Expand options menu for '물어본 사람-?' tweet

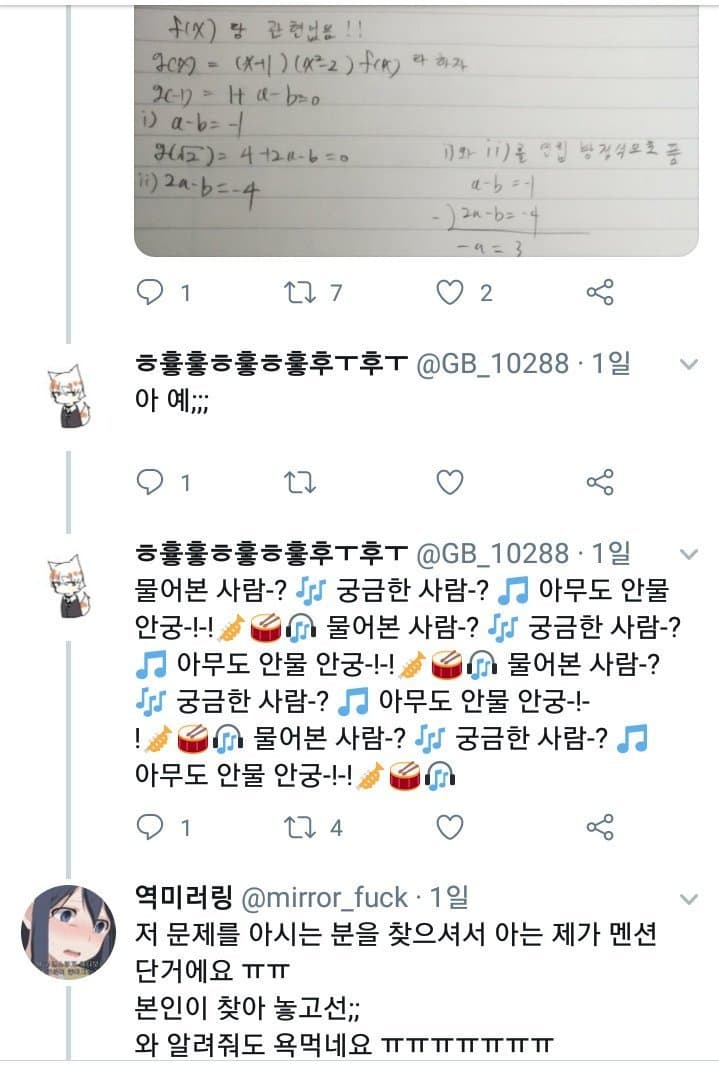(688, 553)
